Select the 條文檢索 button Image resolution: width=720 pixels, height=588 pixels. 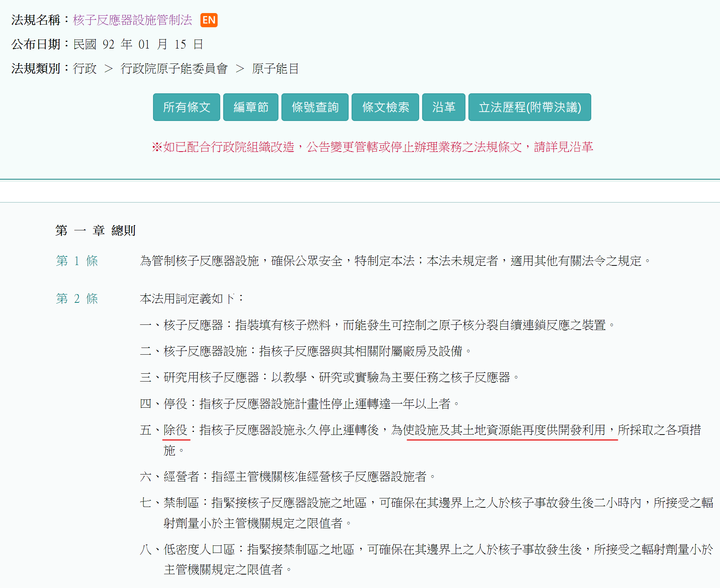click(385, 107)
